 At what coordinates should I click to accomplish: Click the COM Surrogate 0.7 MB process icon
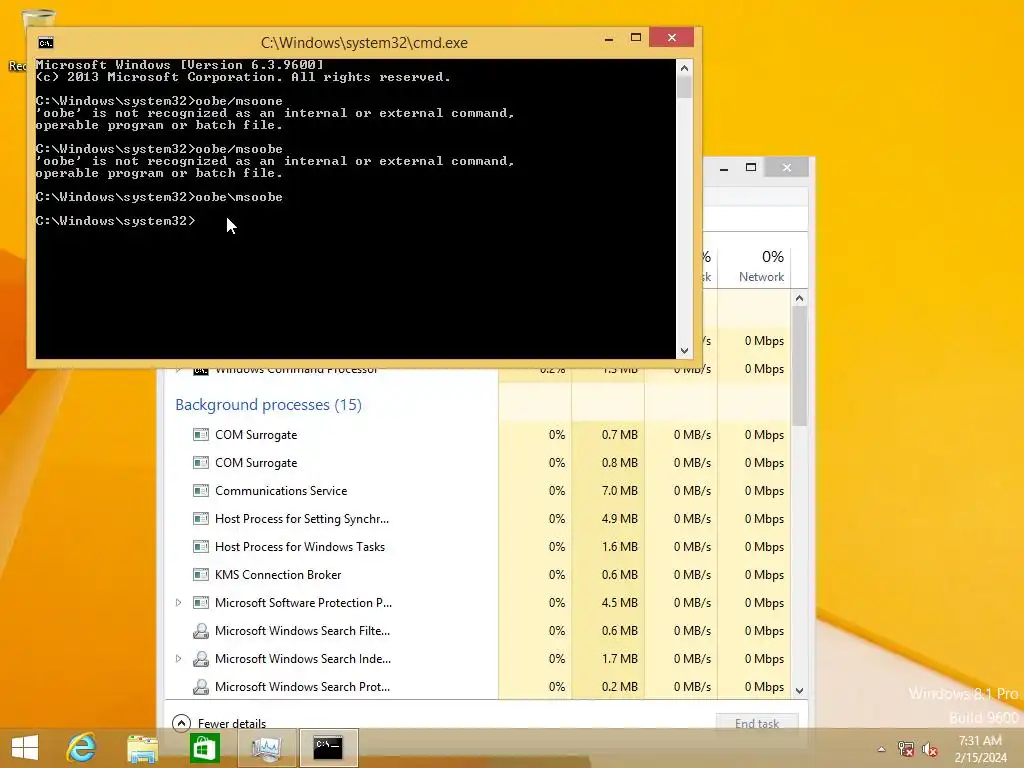pyautogui.click(x=200, y=434)
